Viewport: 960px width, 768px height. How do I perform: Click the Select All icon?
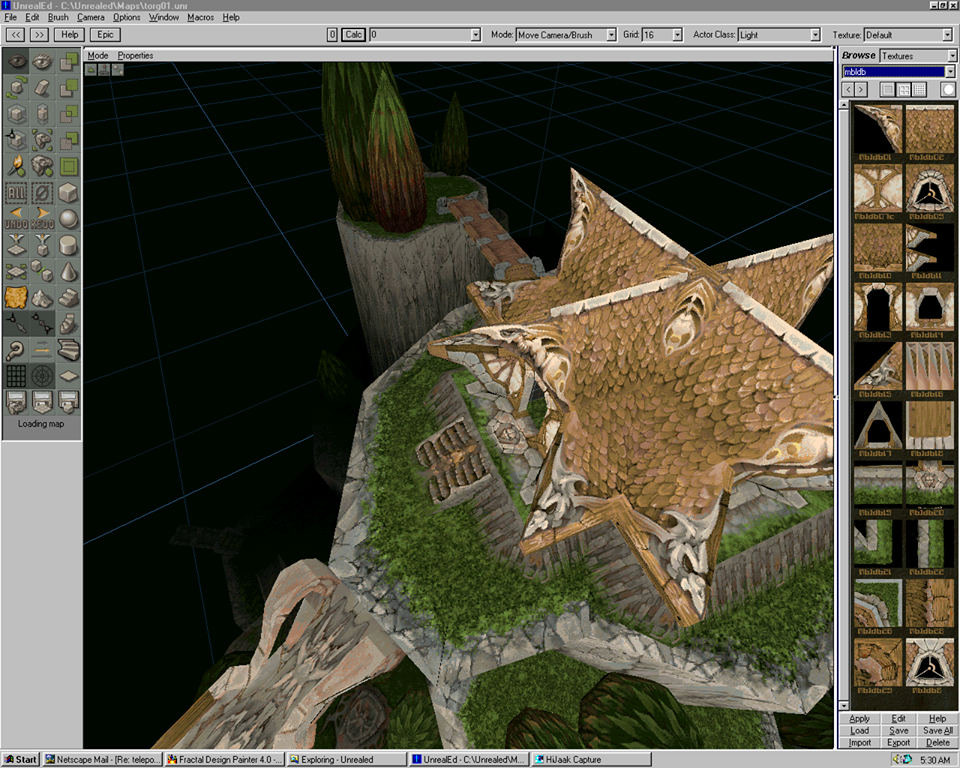(17, 192)
